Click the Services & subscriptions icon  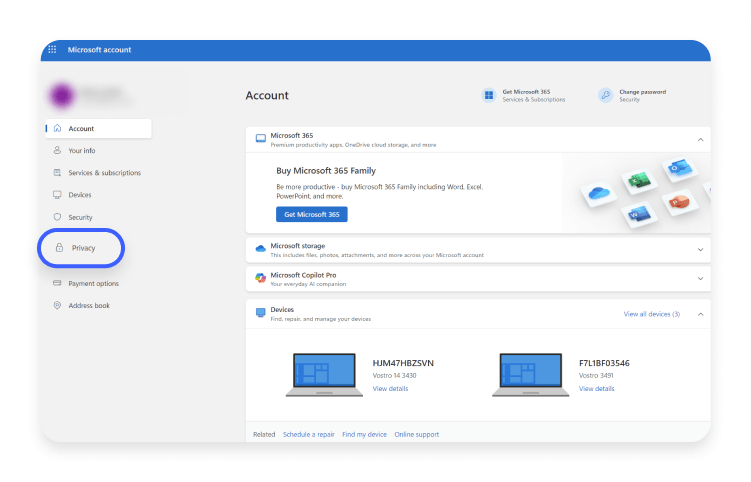(57, 172)
